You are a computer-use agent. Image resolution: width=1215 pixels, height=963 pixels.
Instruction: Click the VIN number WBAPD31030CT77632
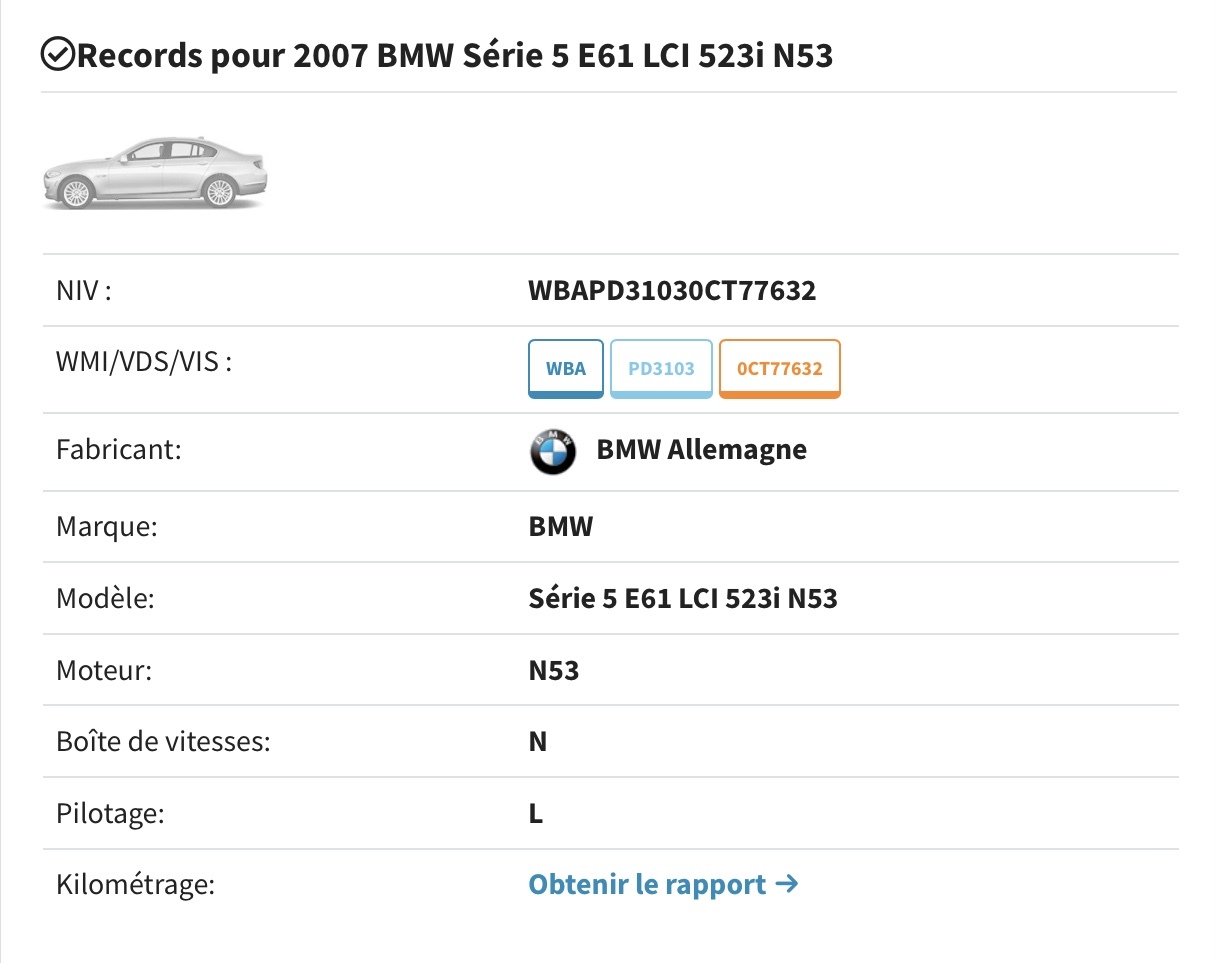tap(672, 291)
